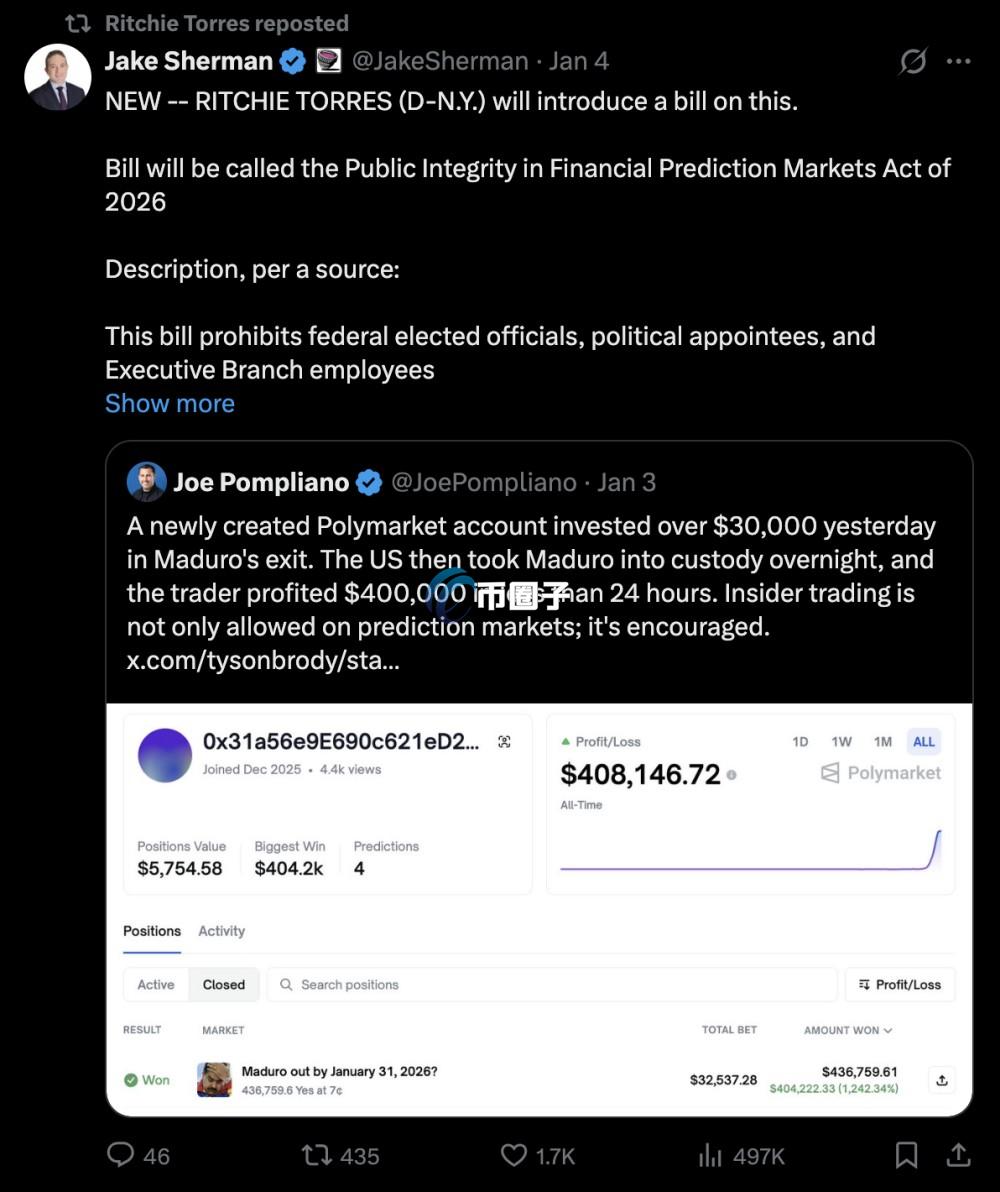Image resolution: width=1000 pixels, height=1192 pixels.
Task: Sort by the Amount Won column
Action: [848, 1030]
